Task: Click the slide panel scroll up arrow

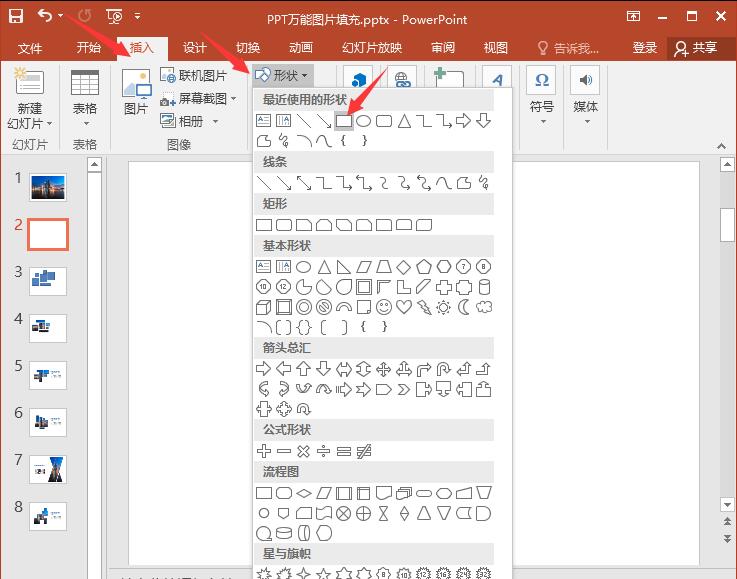Action: (94, 164)
